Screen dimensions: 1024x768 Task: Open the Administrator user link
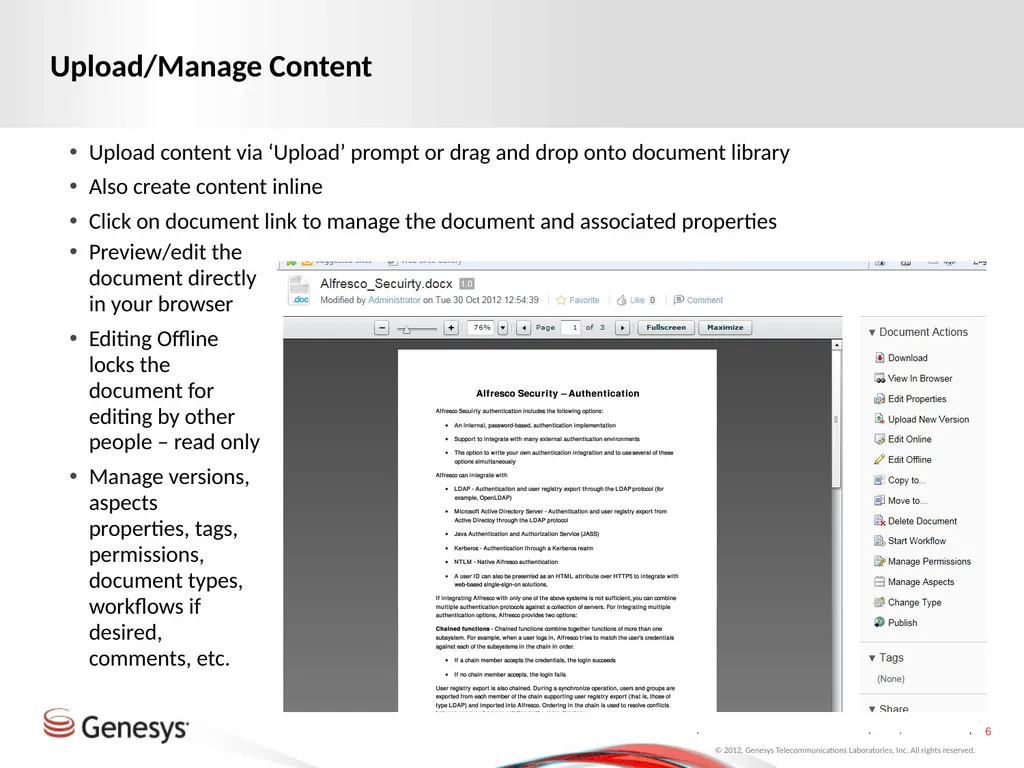click(x=394, y=300)
